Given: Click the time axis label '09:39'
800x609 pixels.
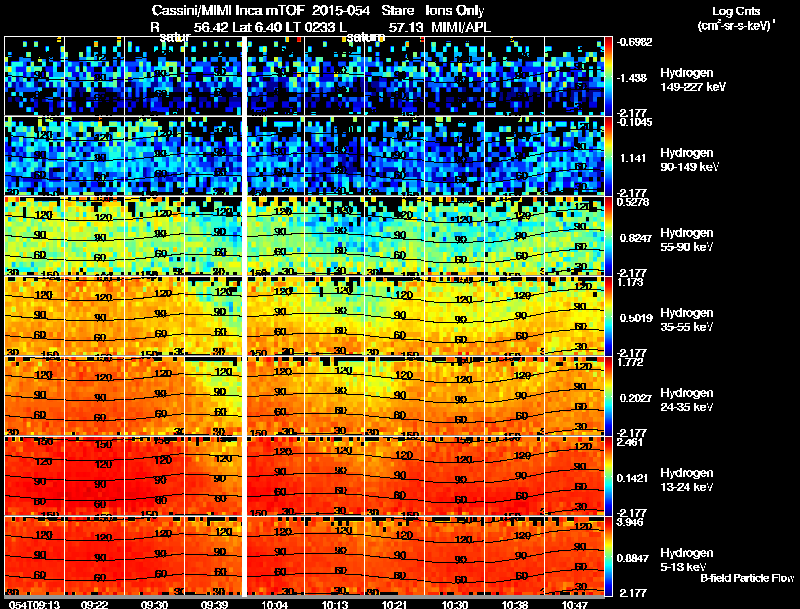Looking at the screenshot, I should (x=215, y=605).
